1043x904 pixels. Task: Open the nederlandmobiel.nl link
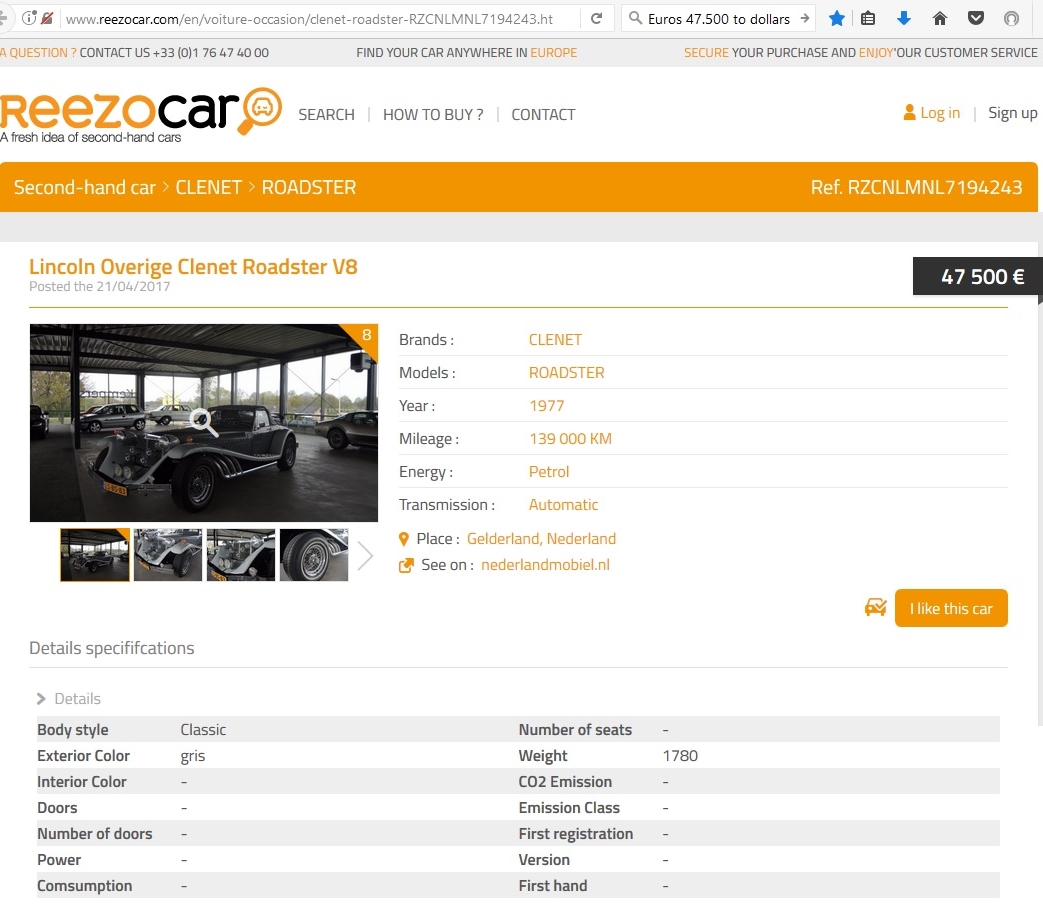[x=545, y=565]
